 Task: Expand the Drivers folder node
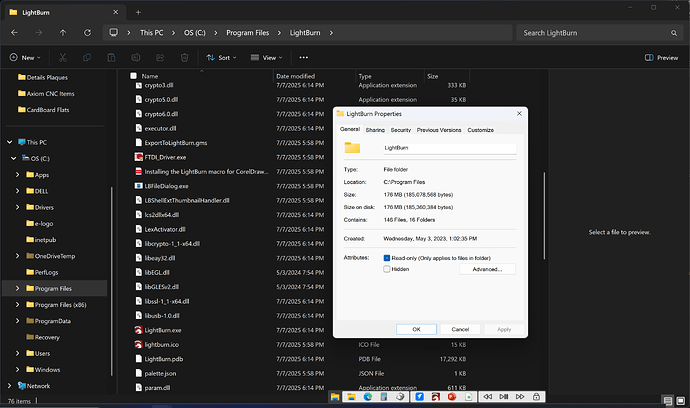(18, 207)
